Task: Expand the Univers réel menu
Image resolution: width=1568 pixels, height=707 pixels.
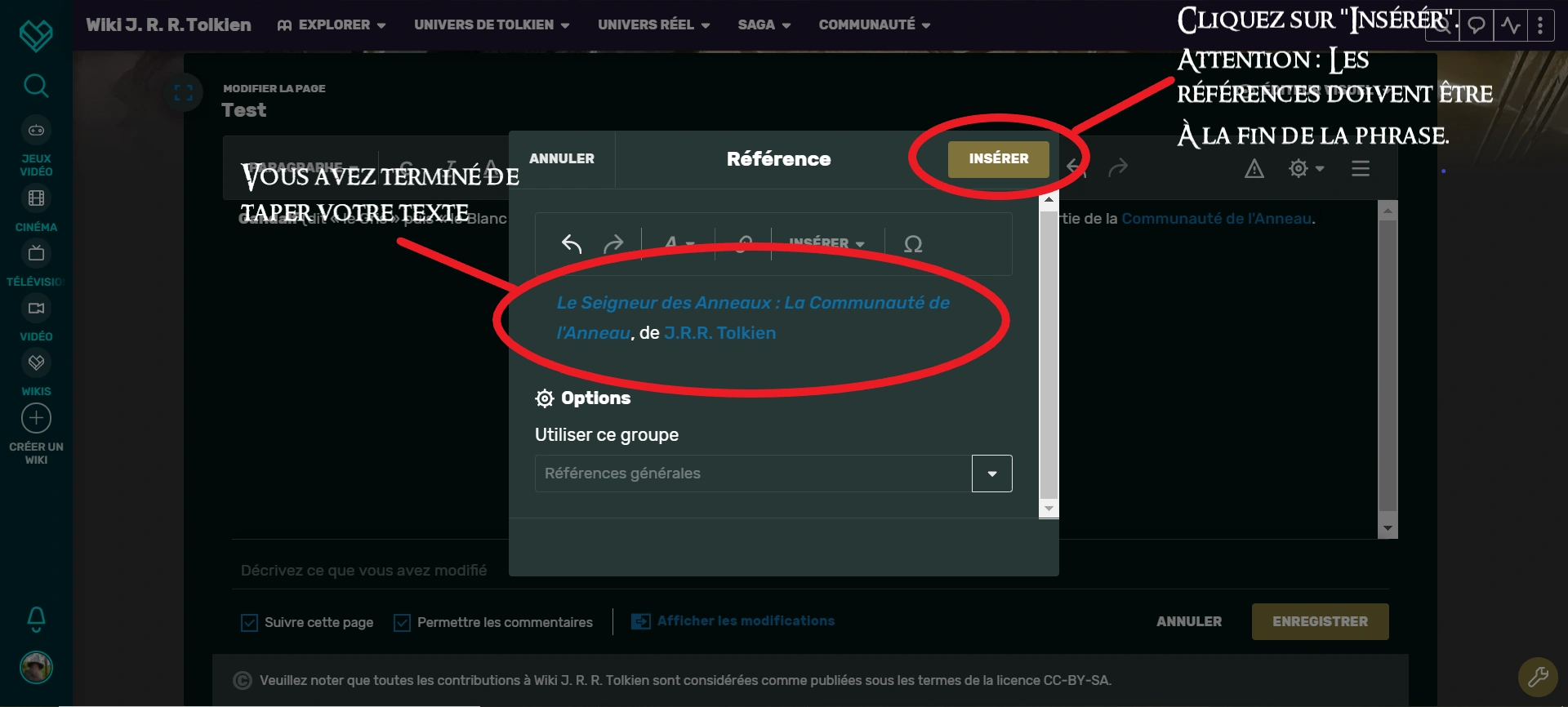Action: (653, 25)
